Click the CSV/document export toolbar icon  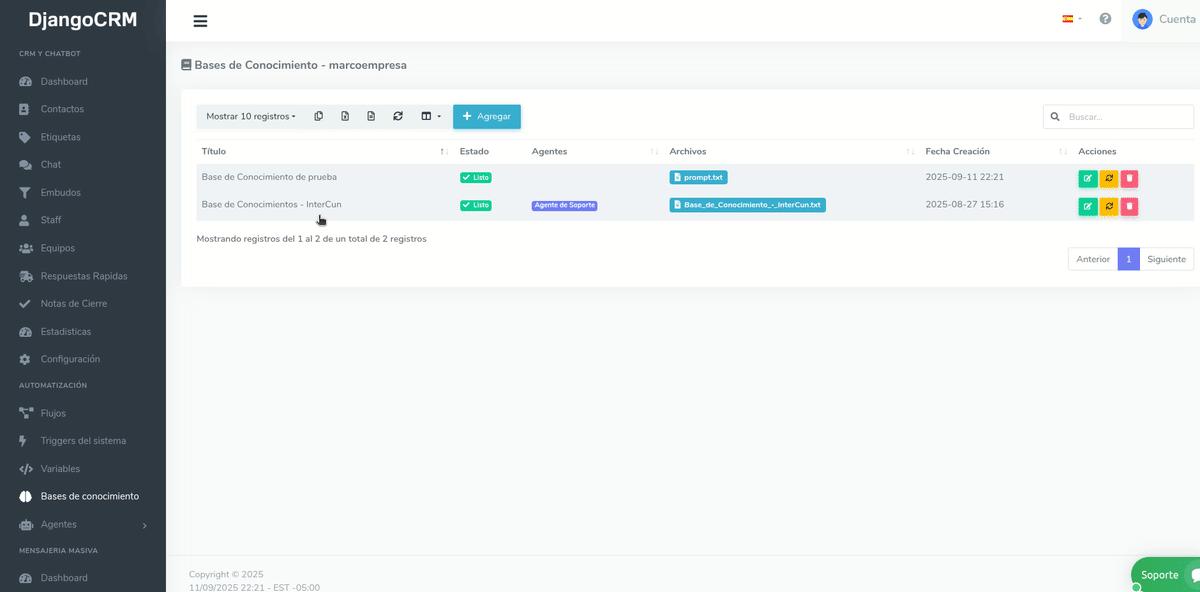point(371,117)
